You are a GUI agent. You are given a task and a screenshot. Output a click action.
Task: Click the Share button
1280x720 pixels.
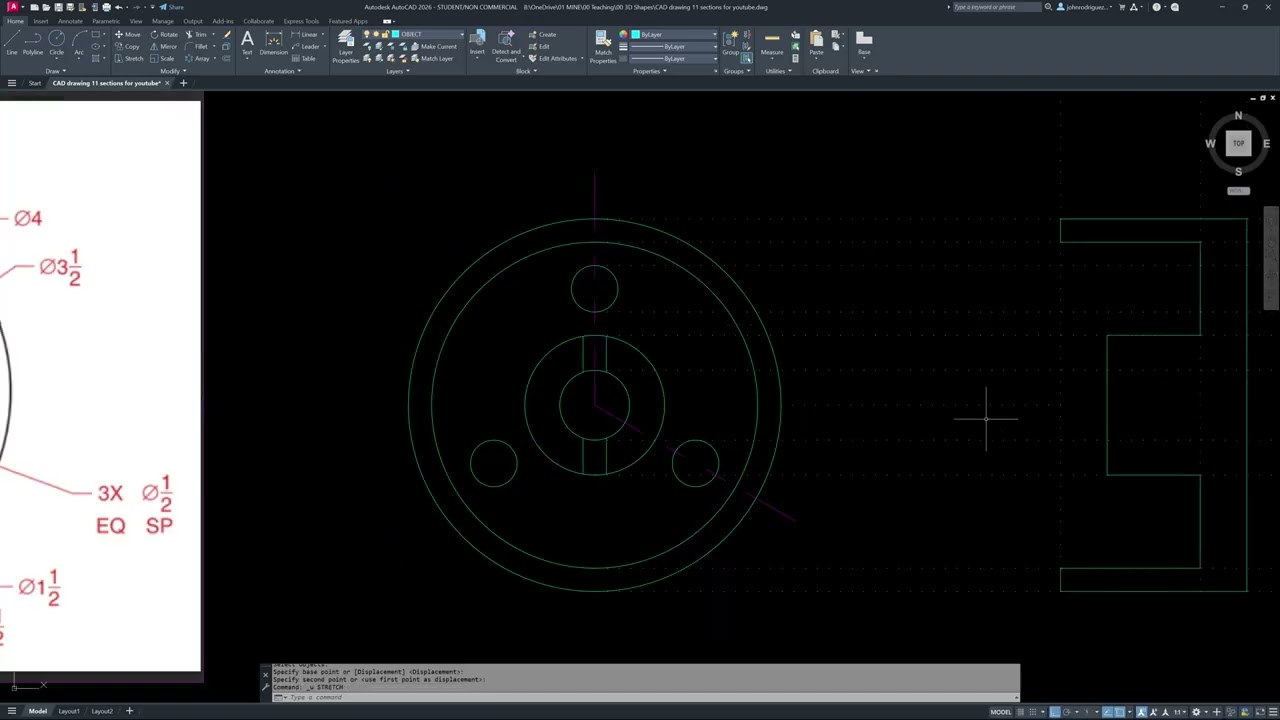click(x=171, y=7)
